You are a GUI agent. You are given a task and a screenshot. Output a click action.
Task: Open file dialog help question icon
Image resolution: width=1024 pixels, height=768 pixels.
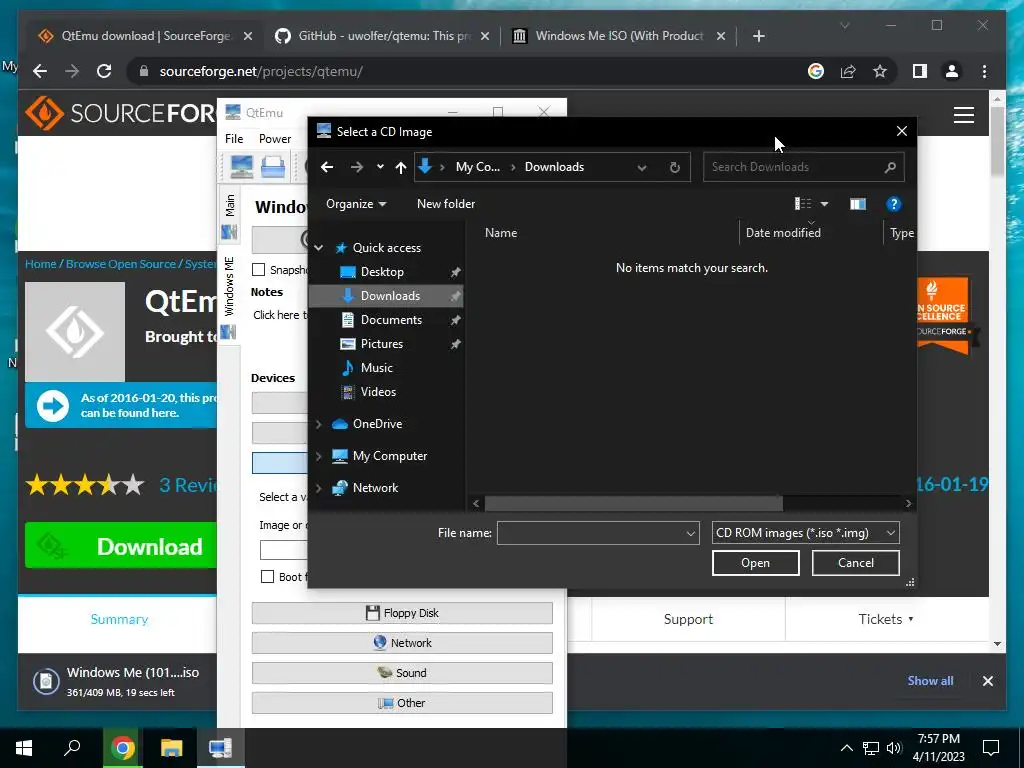tap(893, 204)
